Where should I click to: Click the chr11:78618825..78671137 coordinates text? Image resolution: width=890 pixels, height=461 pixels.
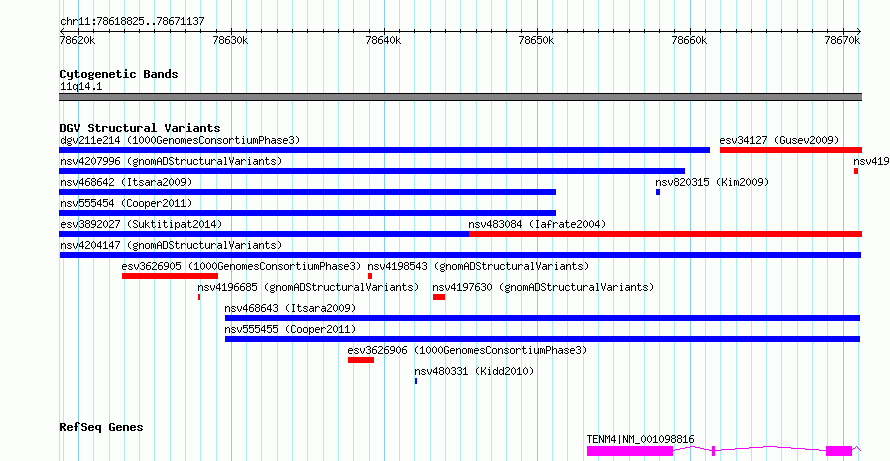click(x=132, y=21)
